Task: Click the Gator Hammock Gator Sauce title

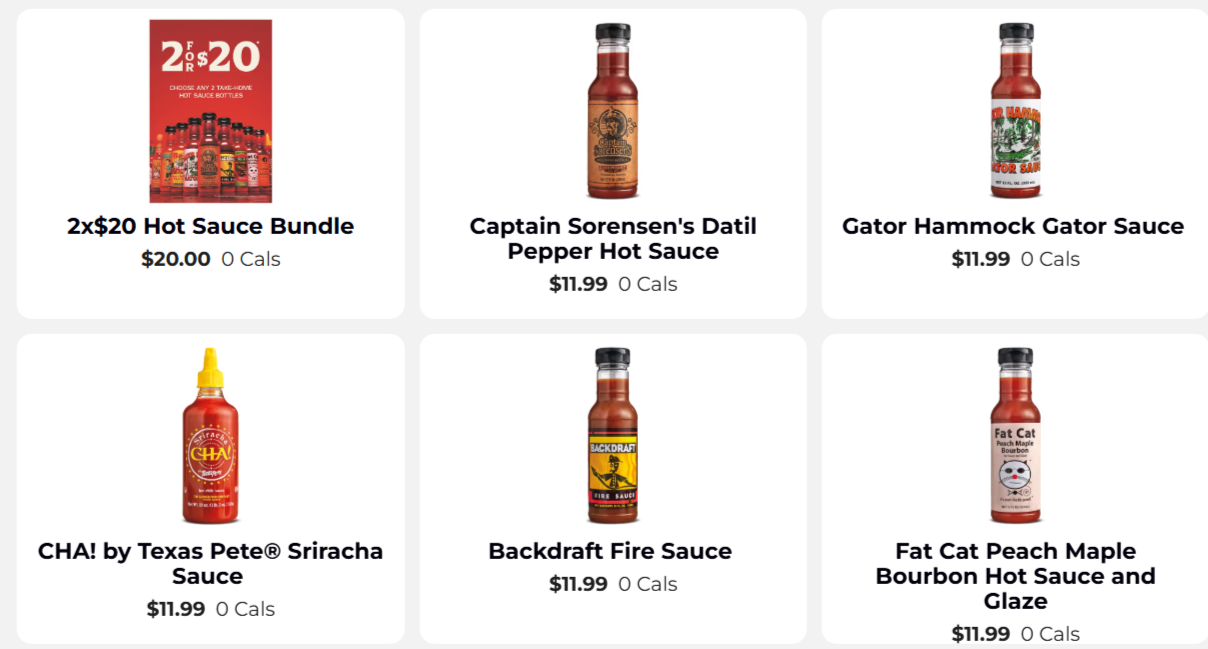Action: 1013,226
